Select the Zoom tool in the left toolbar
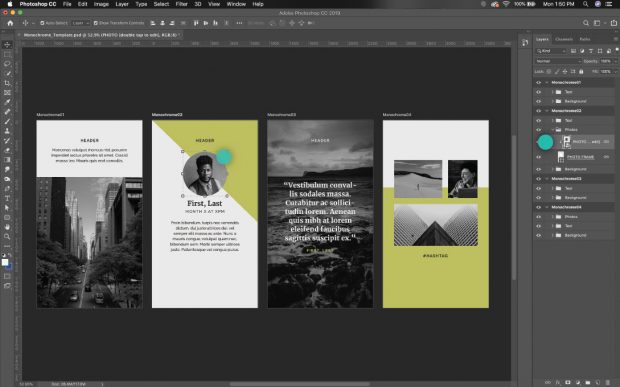 (7, 236)
